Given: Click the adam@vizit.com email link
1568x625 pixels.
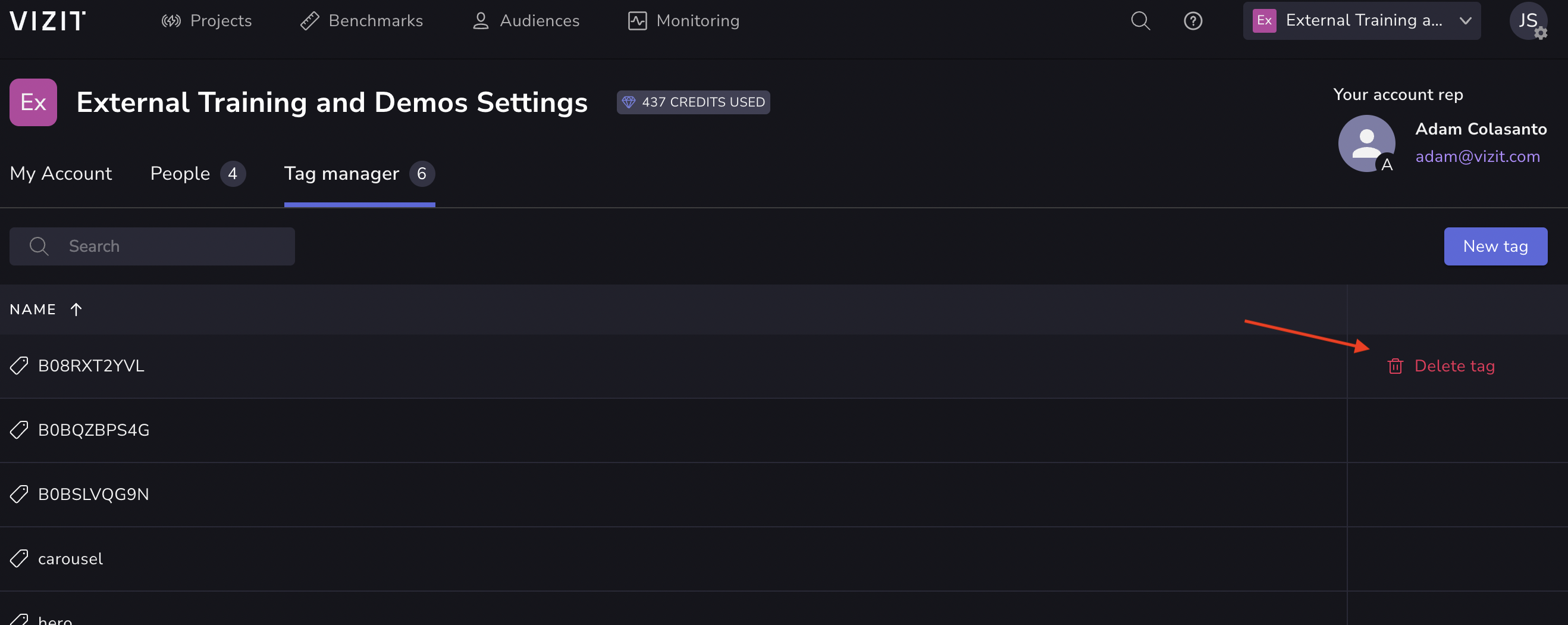Looking at the screenshot, I should pyautogui.click(x=1478, y=157).
